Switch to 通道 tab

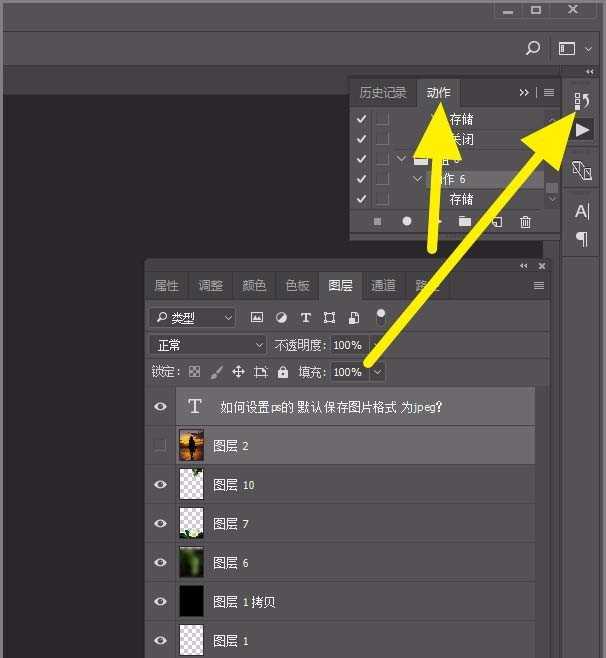tap(383, 286)
